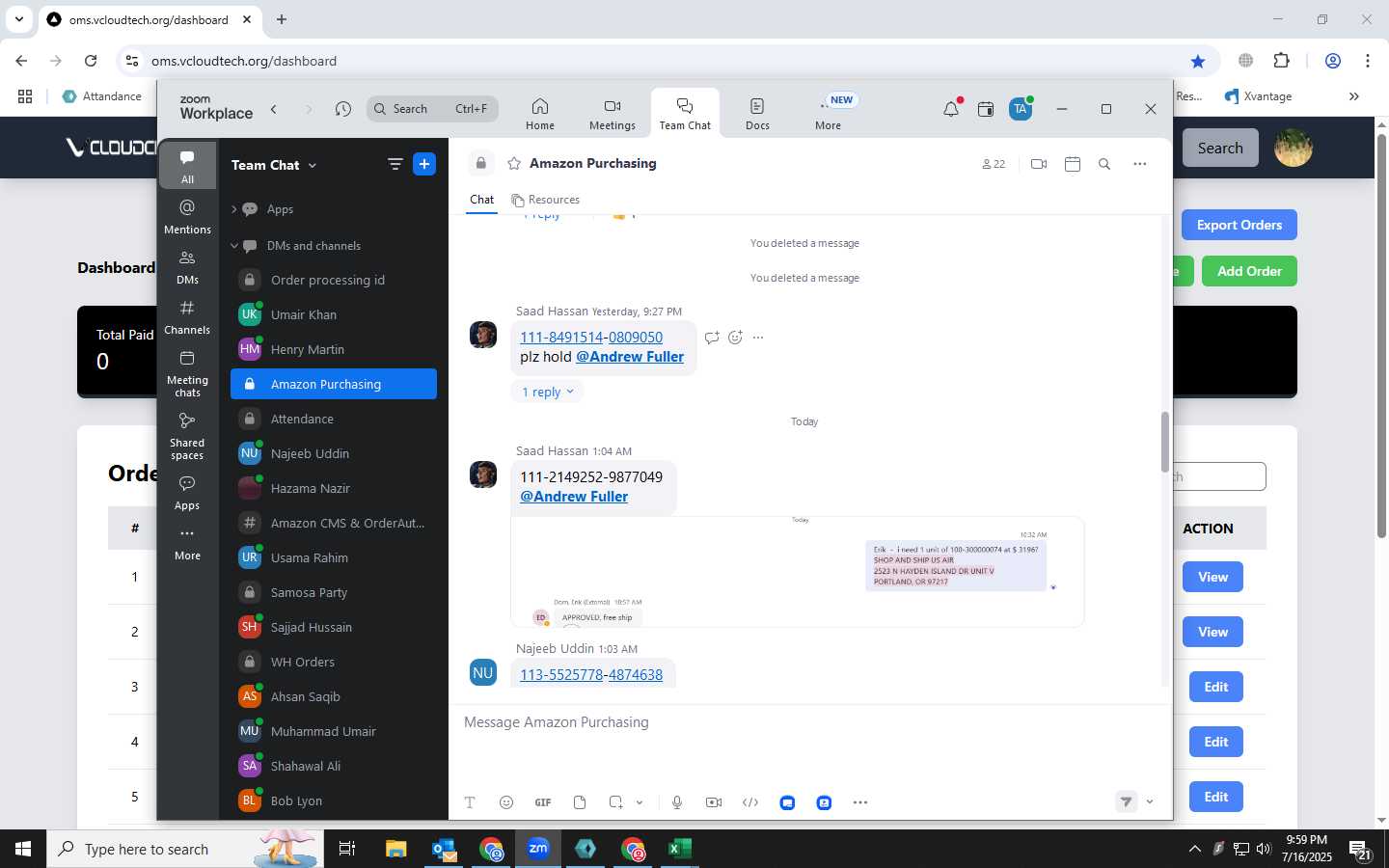The width and height of the screenshot is (1389, 868).
Task: Open Outlook from the Windows taskbar
Action: [444, 849]
